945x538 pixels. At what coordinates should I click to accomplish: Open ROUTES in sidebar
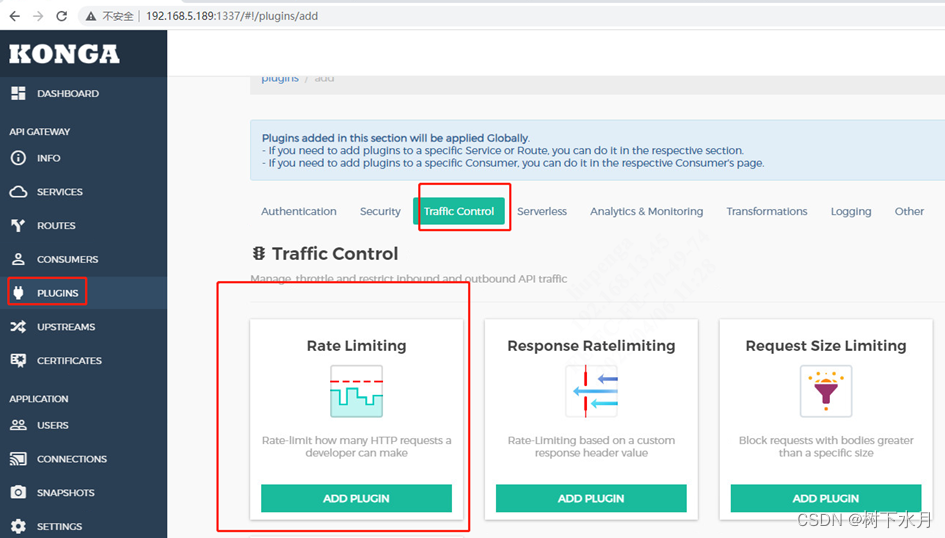[x=56, y=225]
